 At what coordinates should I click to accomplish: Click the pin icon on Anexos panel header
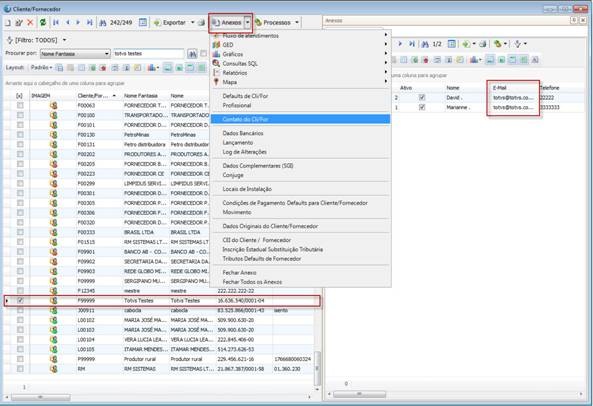574,20
